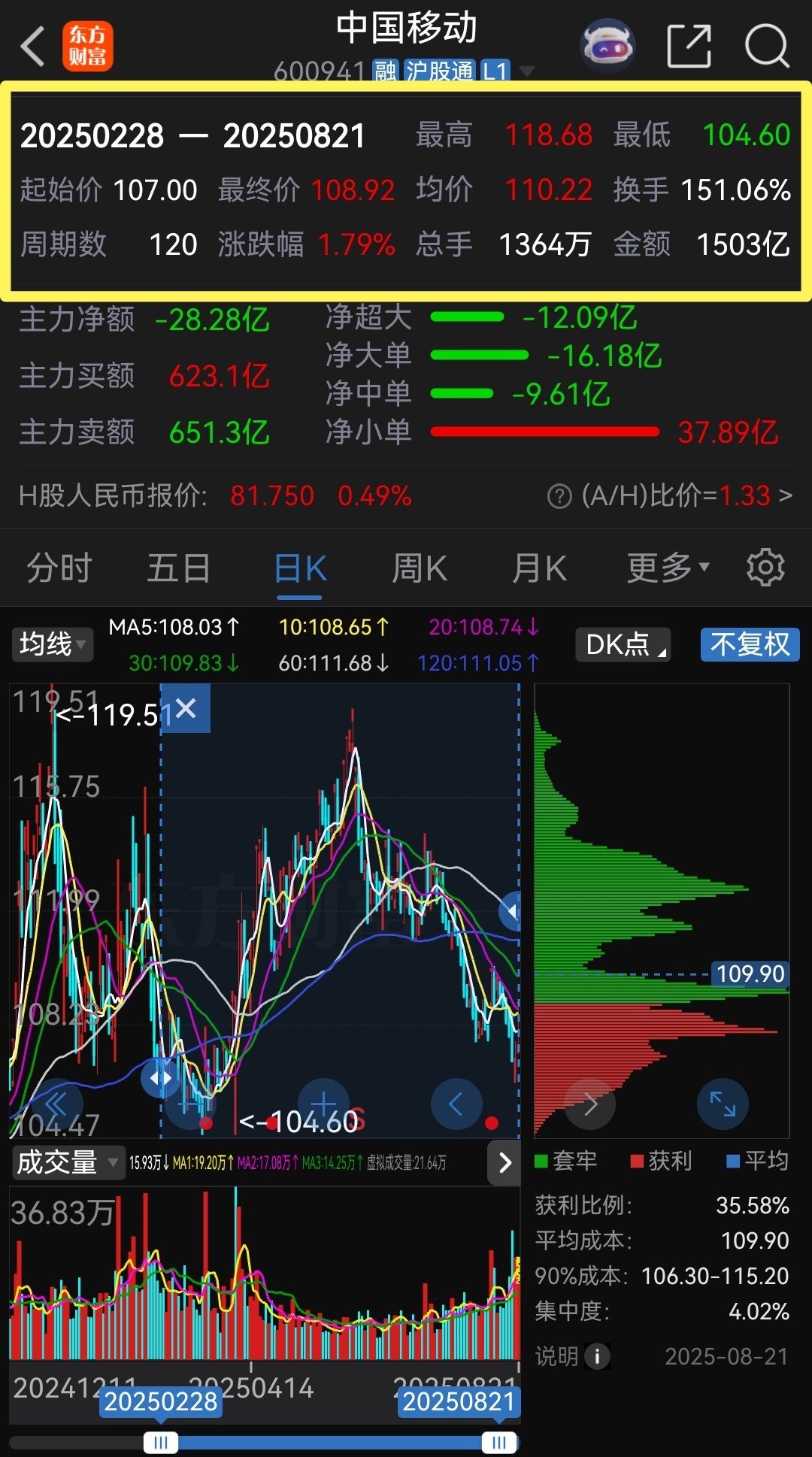Screen dimensions: 812x1457
Task: Select the 日K tab
Action: pos(300,568)
